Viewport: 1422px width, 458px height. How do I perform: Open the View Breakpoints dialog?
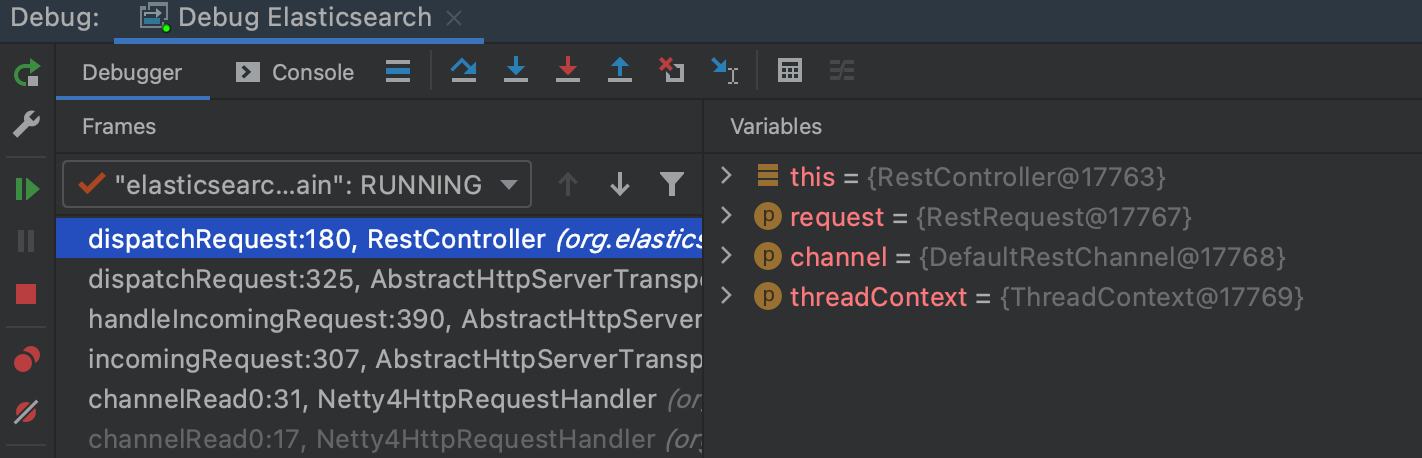(x=26, y=359)
